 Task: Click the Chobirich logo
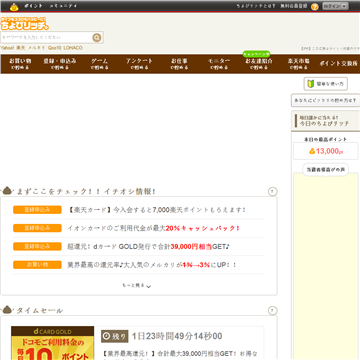tap(24, 24)
